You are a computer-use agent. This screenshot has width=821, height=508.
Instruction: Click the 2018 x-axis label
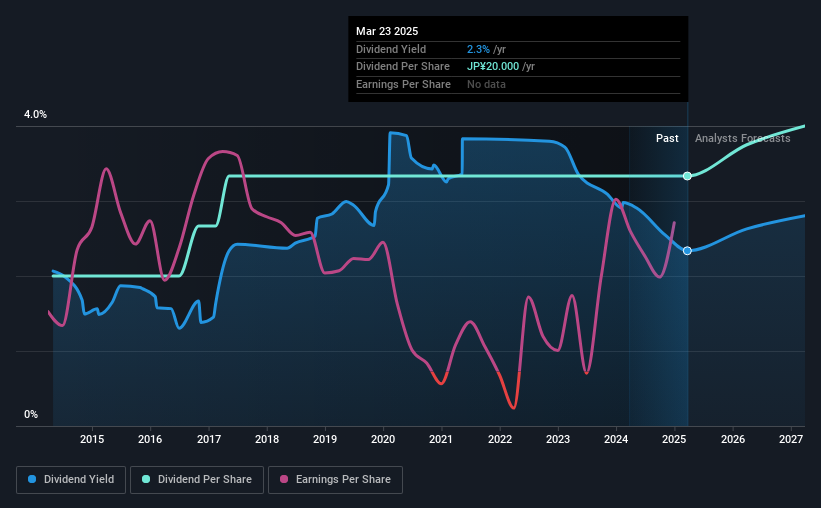pos(267,439)
